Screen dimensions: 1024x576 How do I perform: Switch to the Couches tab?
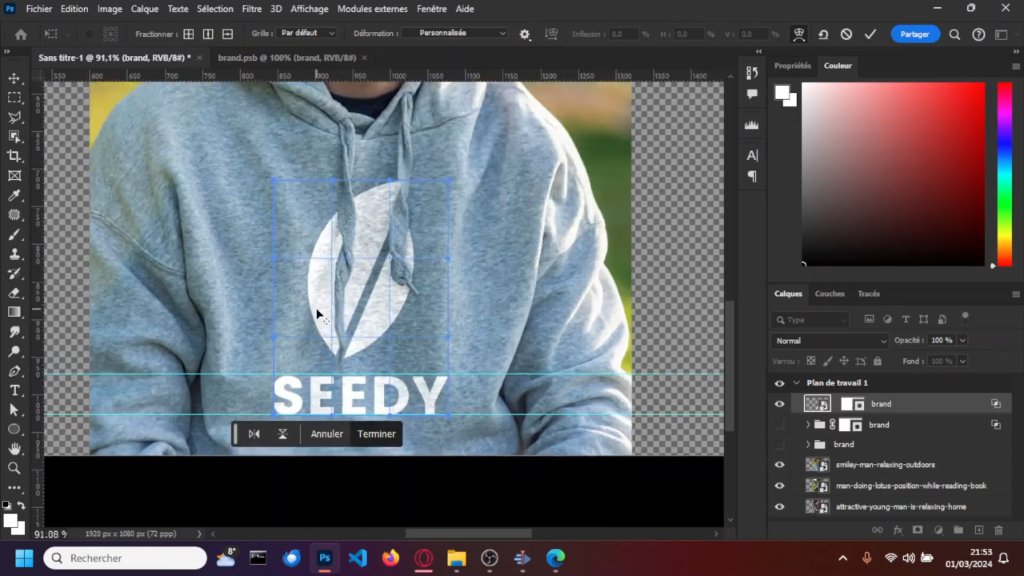click(x=829, y=294)
